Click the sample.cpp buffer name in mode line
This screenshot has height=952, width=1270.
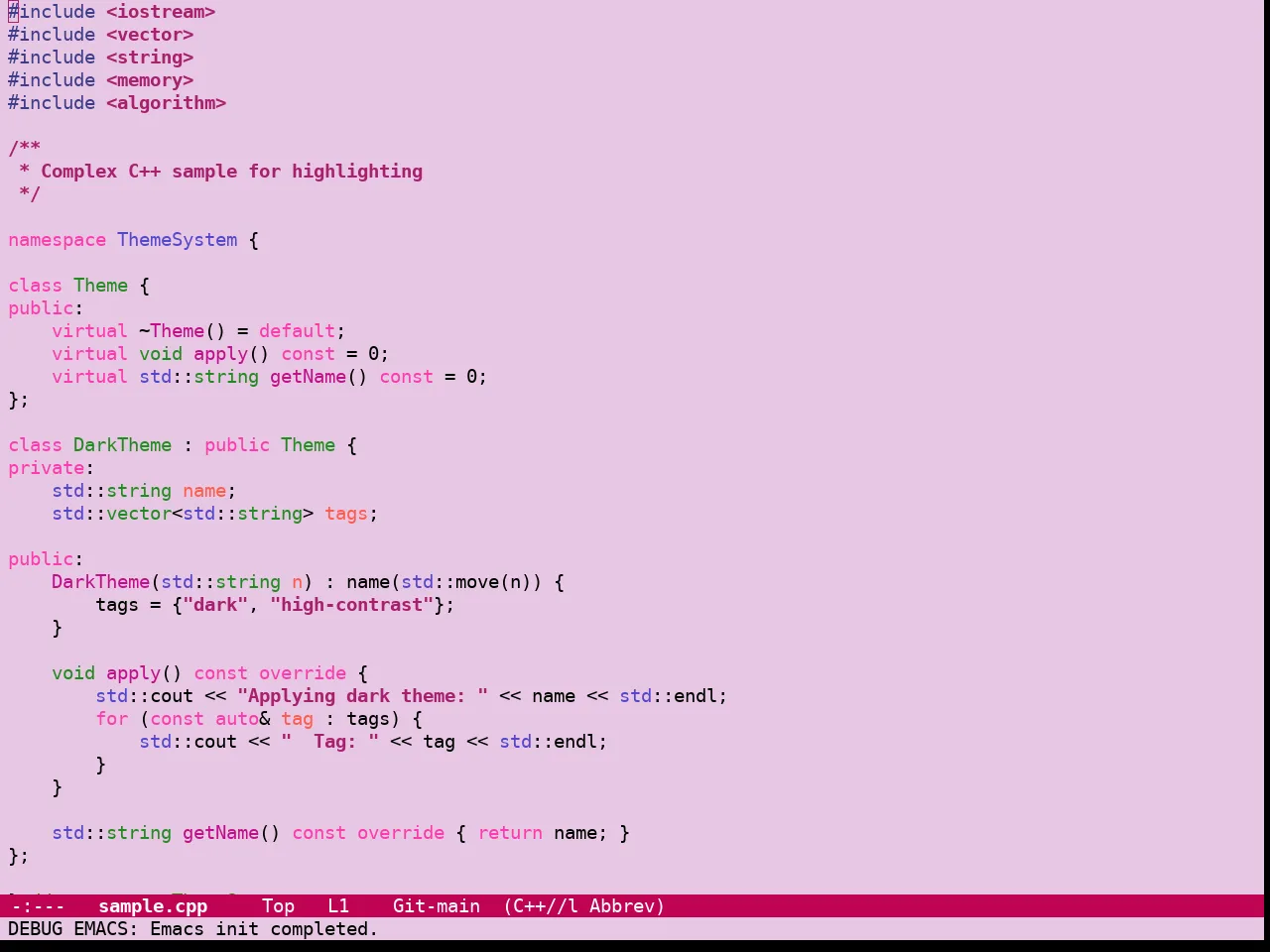pos(153,905)
